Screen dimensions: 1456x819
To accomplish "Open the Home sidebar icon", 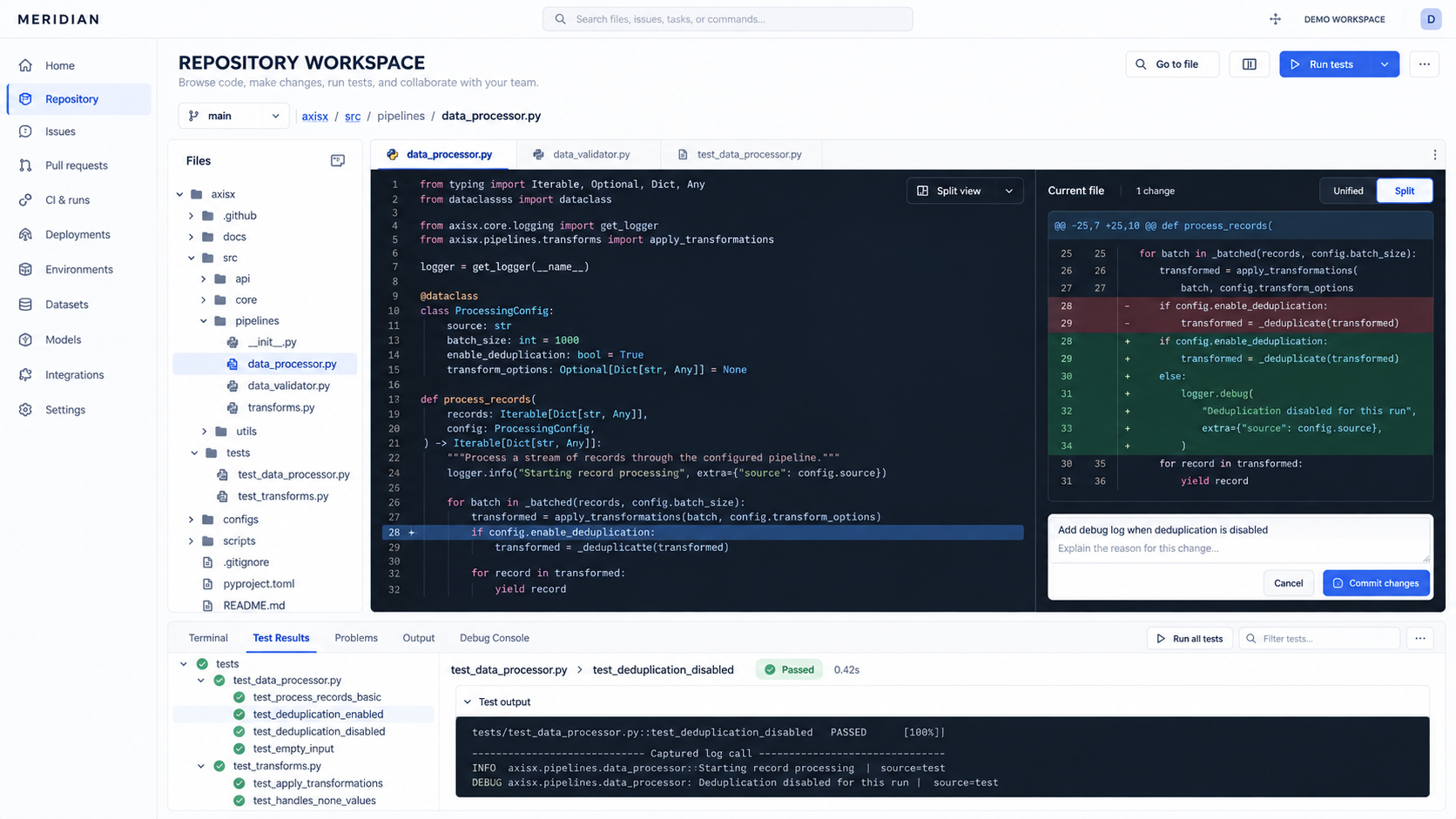I will tap(25, 65).
